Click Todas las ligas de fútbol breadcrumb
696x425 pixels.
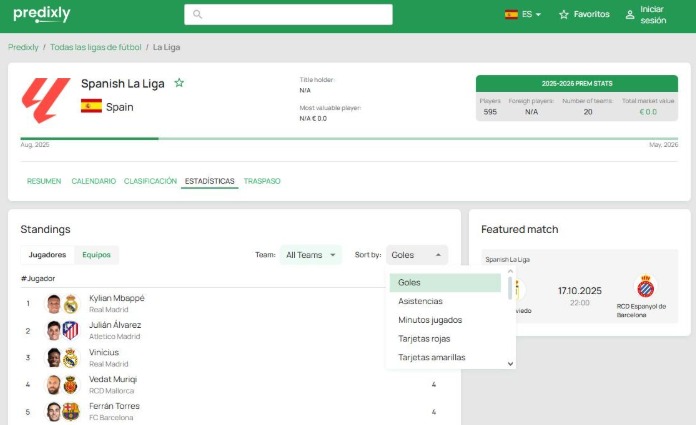point(95,47)
